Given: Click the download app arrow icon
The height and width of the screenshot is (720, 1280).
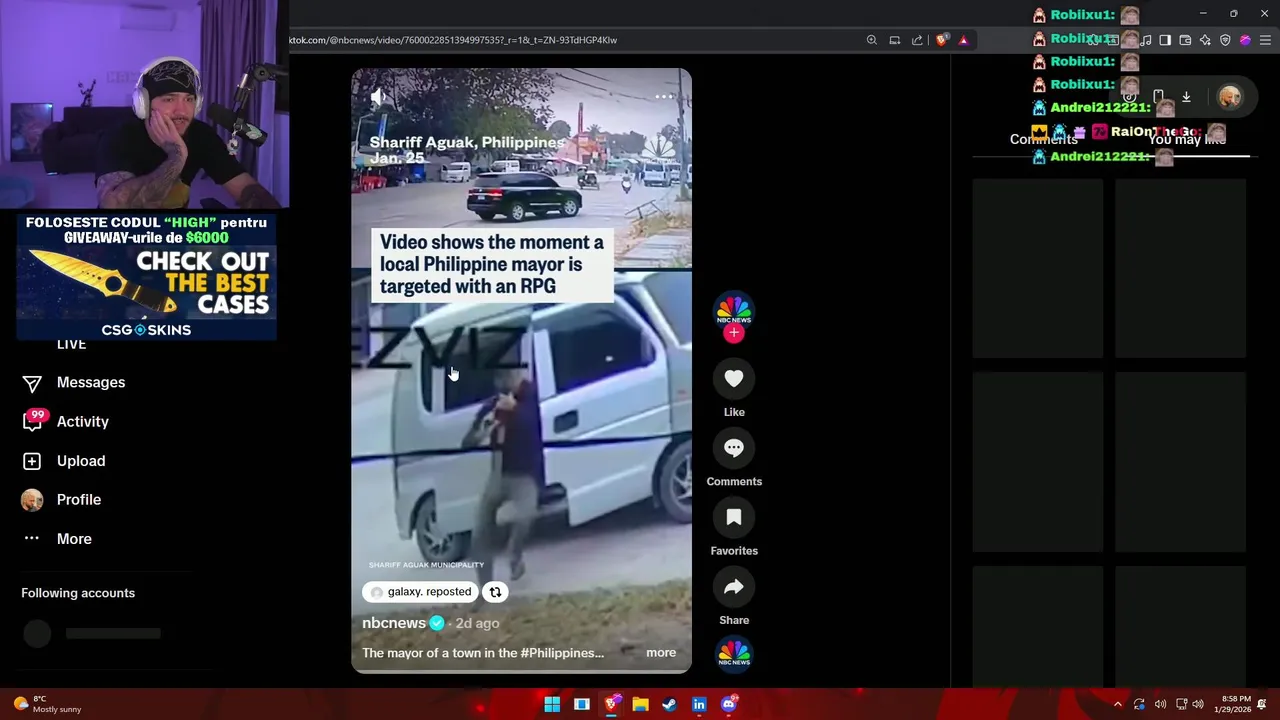Looking at the screenshot, I should tap(1186, 97).
